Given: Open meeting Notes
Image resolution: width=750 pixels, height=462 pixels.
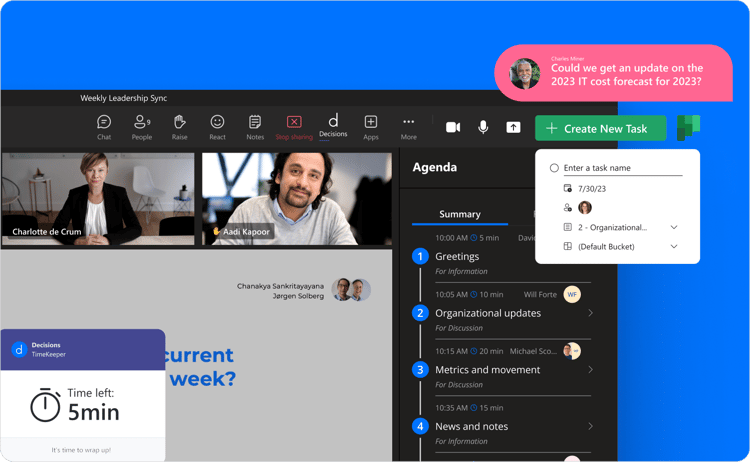Looking at the screenshot, I should (255, 127).
